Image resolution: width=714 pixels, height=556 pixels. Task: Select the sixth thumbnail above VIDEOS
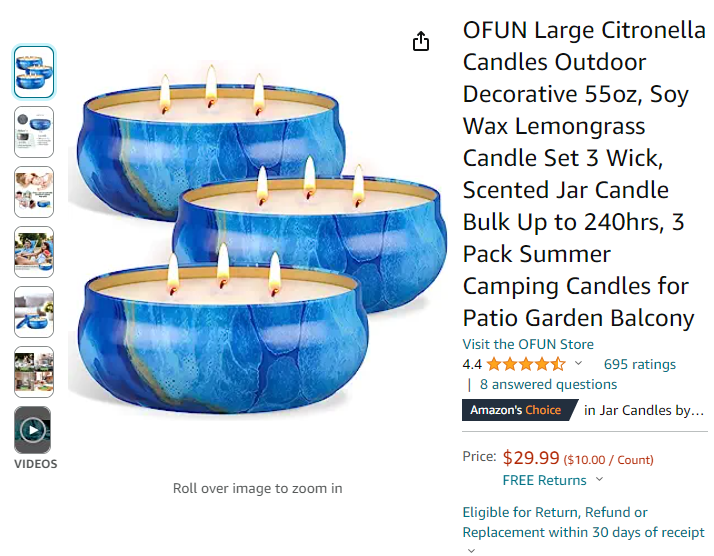click(x=34, y=372)
